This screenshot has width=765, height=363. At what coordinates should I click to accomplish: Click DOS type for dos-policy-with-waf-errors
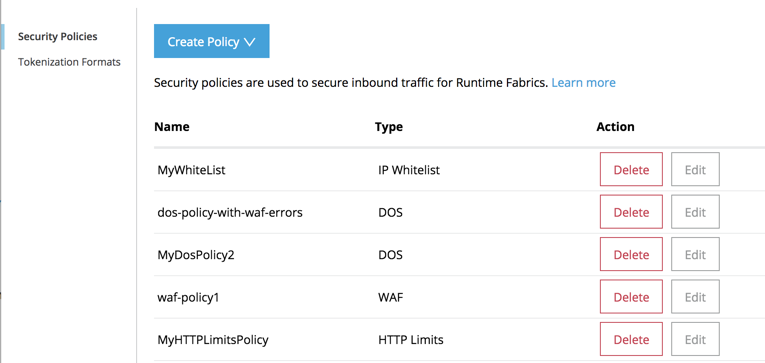click(x=390, y=213)
